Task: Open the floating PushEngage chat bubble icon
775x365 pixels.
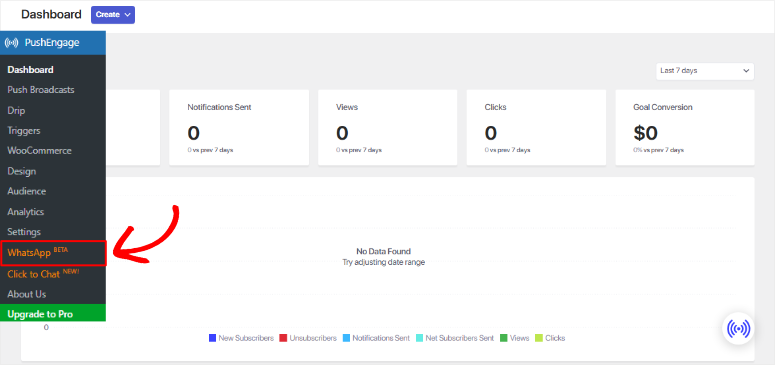Action: coord(738,328)
